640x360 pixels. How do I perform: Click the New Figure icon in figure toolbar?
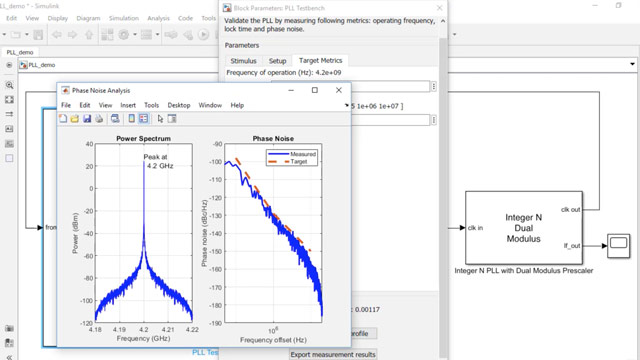[63, 119]
